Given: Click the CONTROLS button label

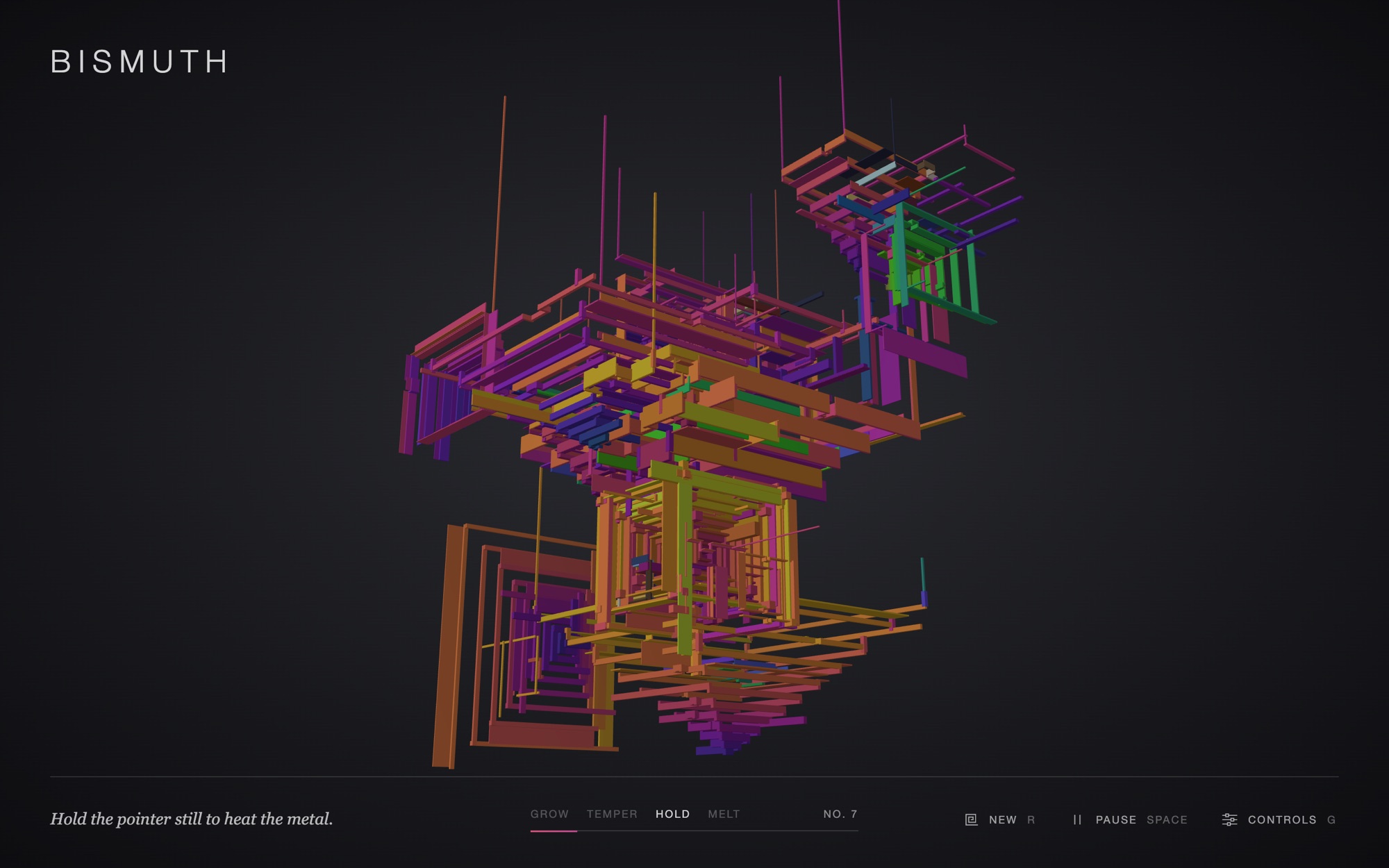Looking at the screenshot, I should click(1282, 819).
